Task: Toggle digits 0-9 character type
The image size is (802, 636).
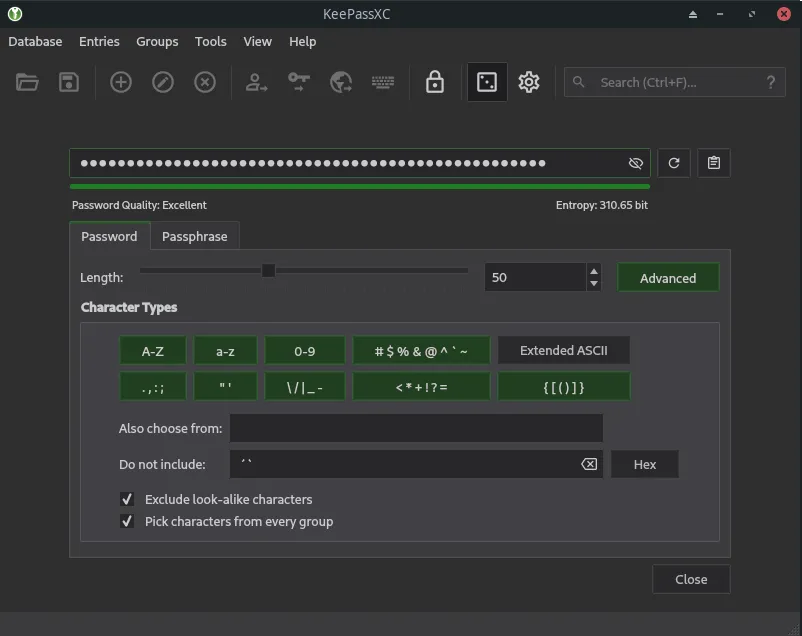Action: 304,351
